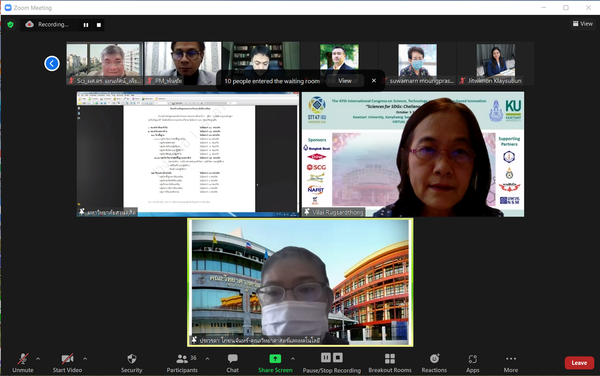Viewport: 600px width, 376px height.
Task: Start Video from the toolbar
Action: pyautogui.click(x=67, y=363)
